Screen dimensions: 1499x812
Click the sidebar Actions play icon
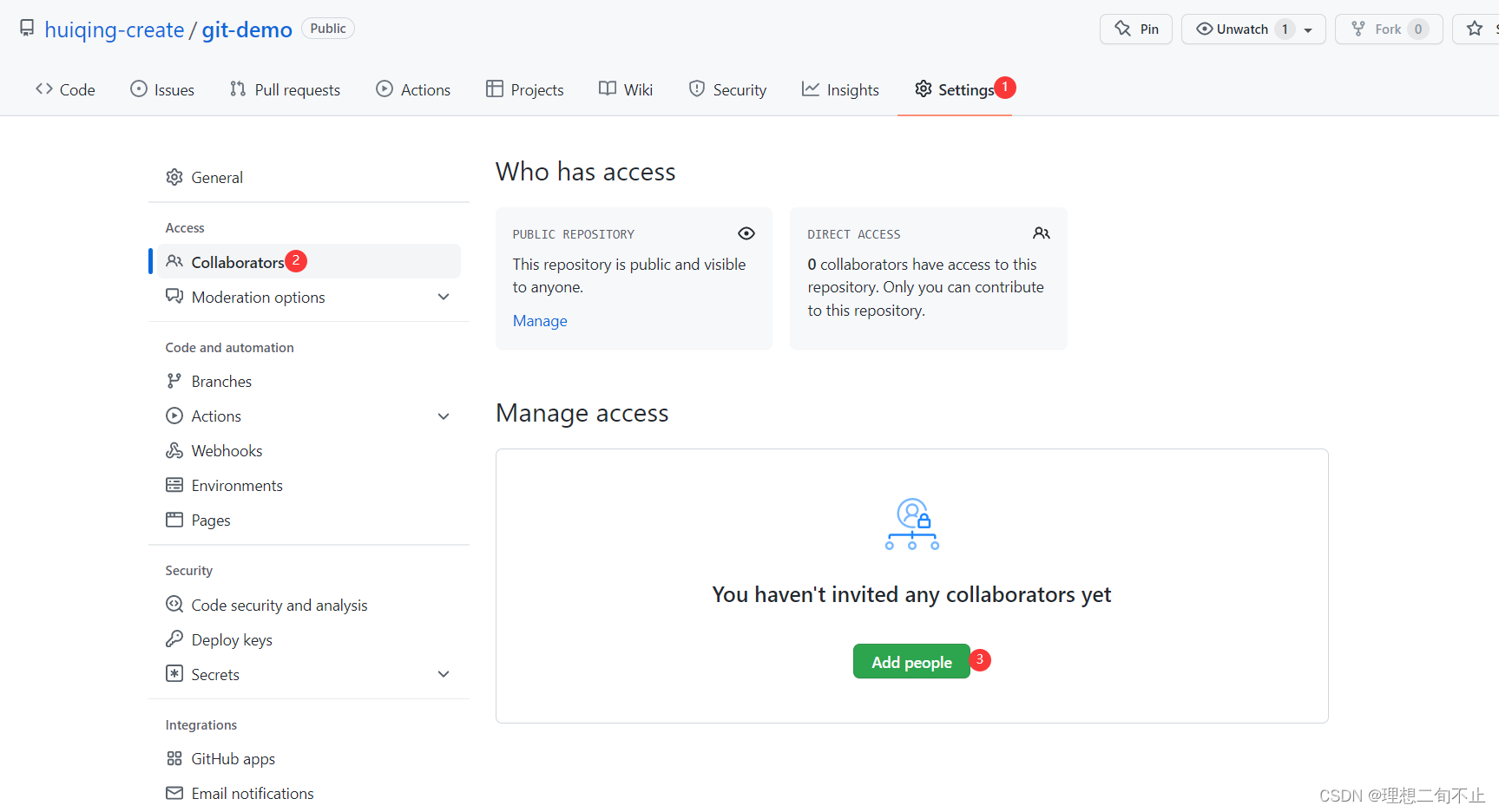coord(174,416)
